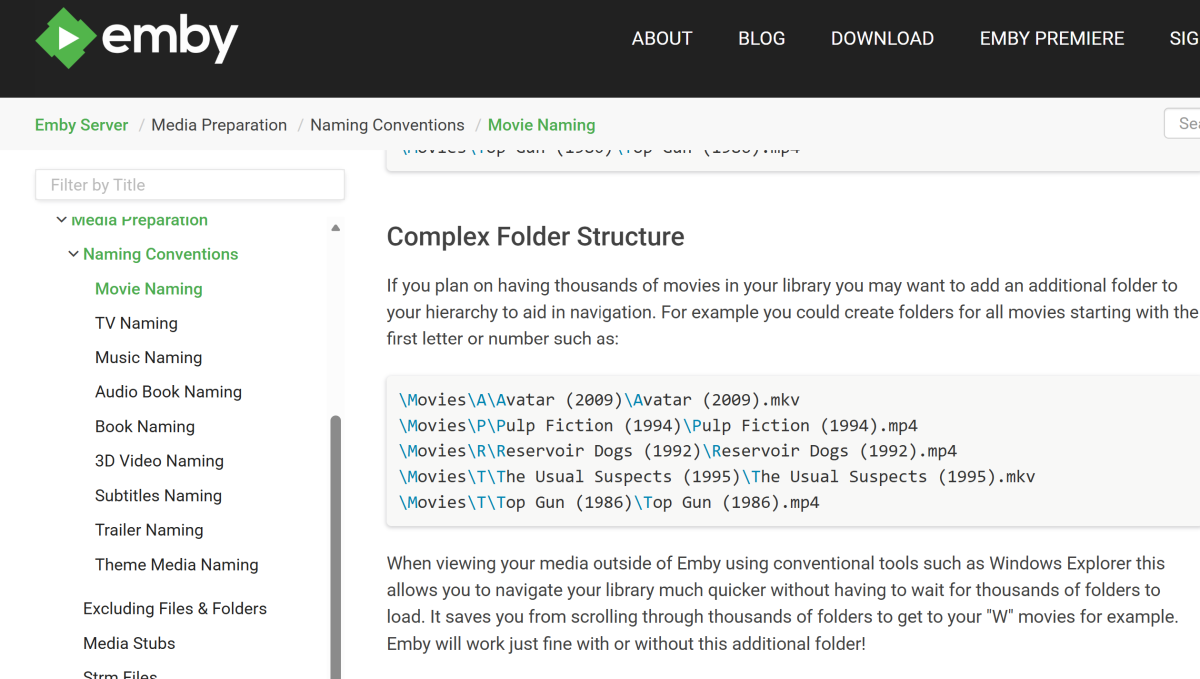Open TV Naming in sidebar
This screenshot has width=1200, height=679.
[136, 323]
